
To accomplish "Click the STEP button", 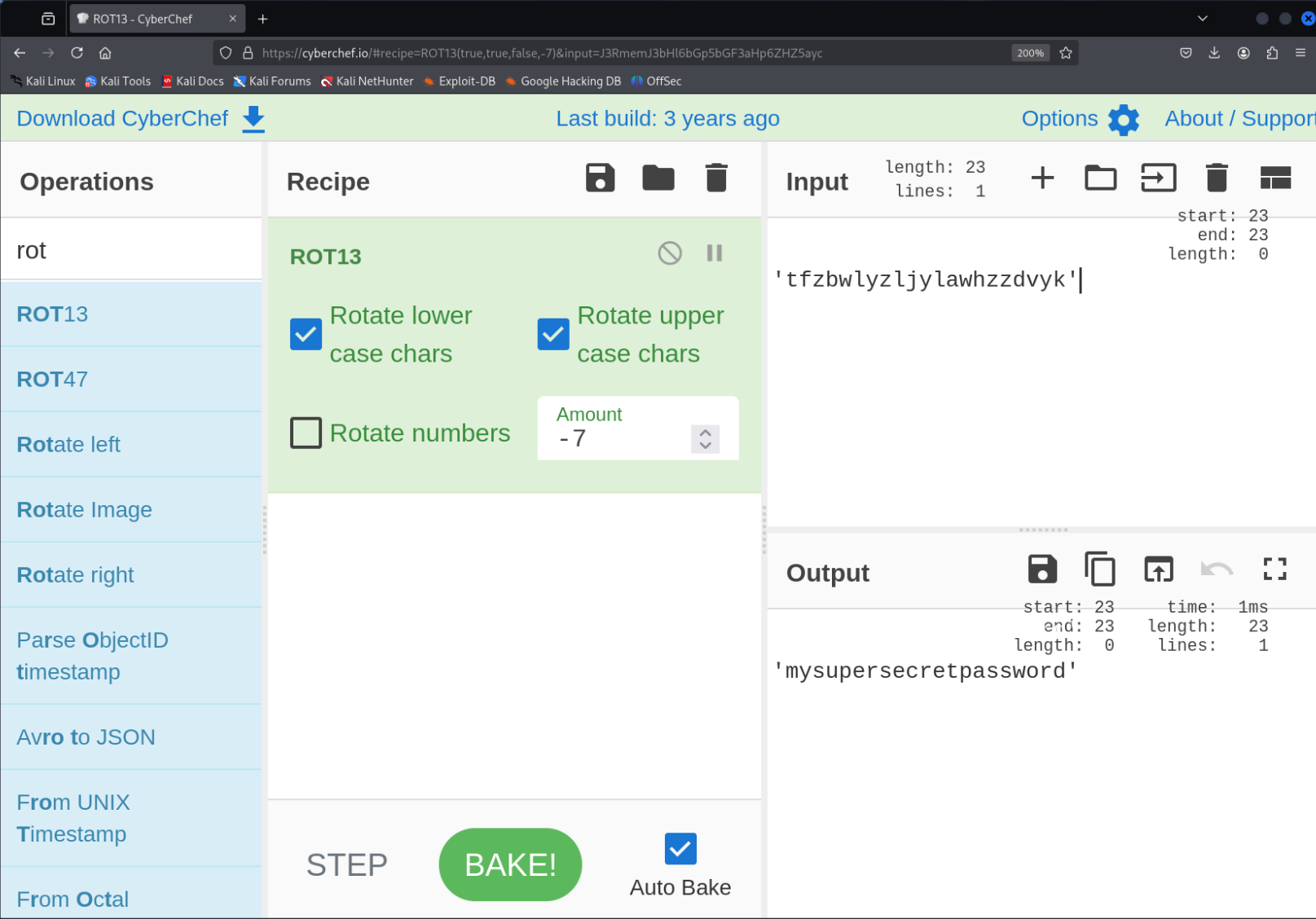I will click(347, 864).
